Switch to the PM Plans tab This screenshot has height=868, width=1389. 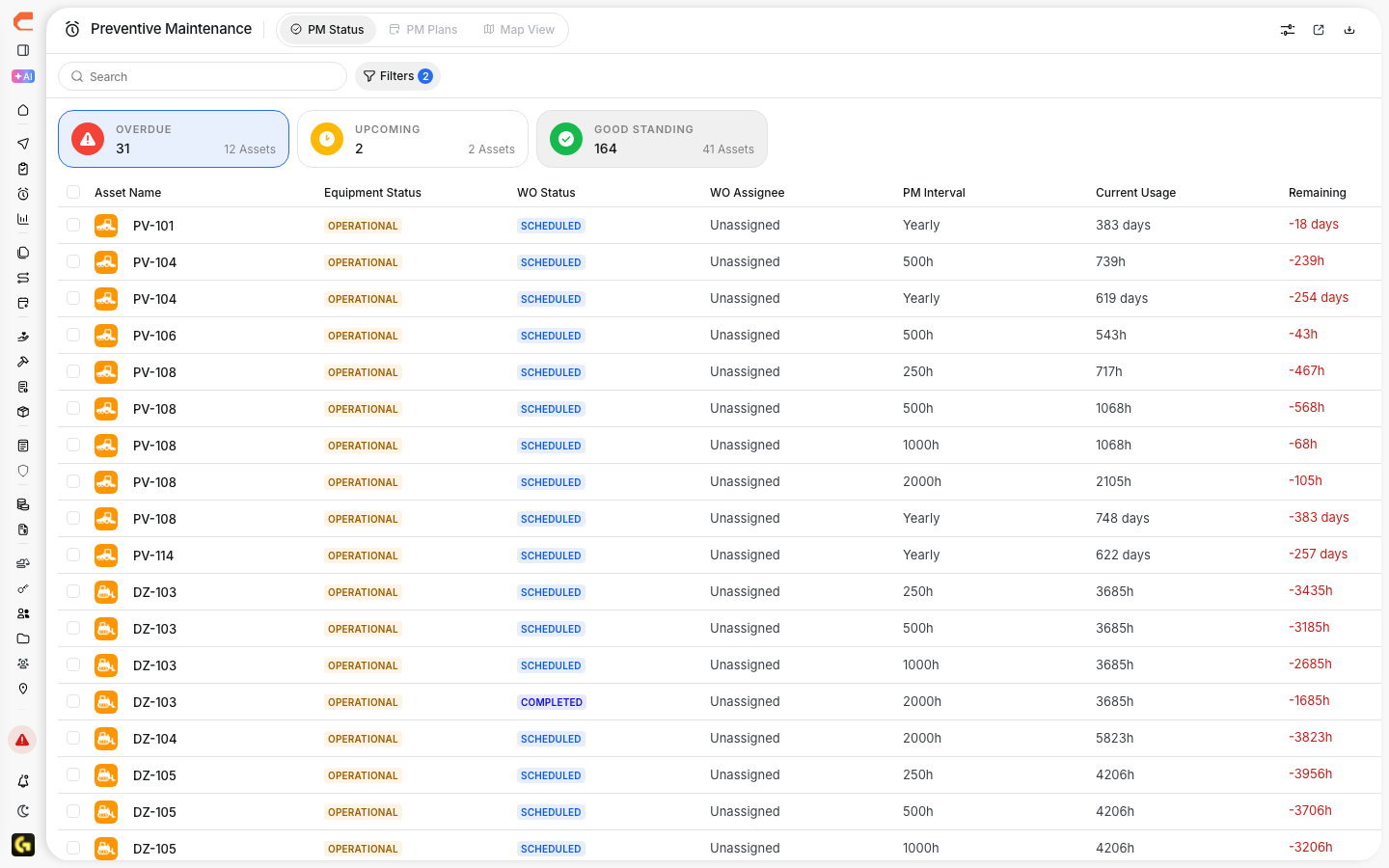pos(422,30)
